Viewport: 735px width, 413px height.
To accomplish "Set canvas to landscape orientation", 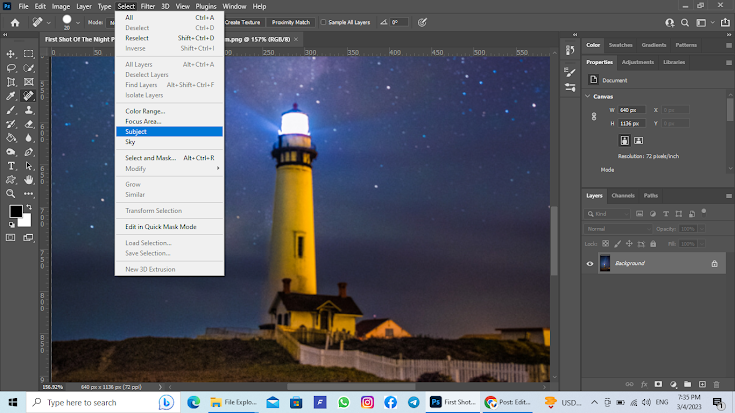I will click(x=638, y=140).
